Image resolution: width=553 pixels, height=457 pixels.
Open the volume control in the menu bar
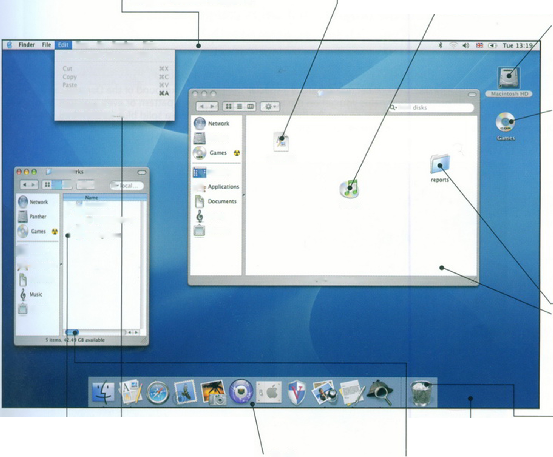tap(466, 45)
